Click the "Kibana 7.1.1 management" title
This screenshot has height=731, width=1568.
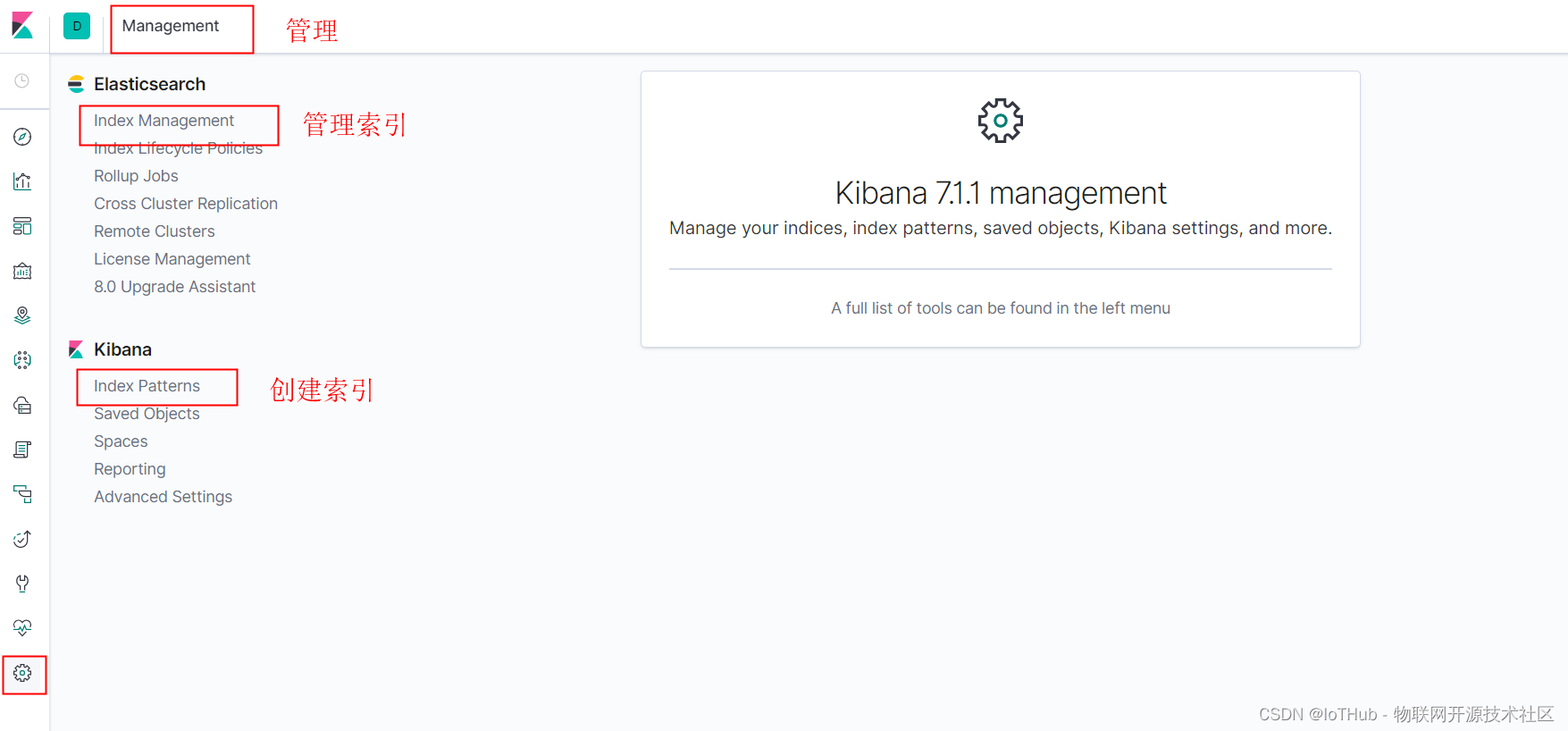click(1001, 193)
